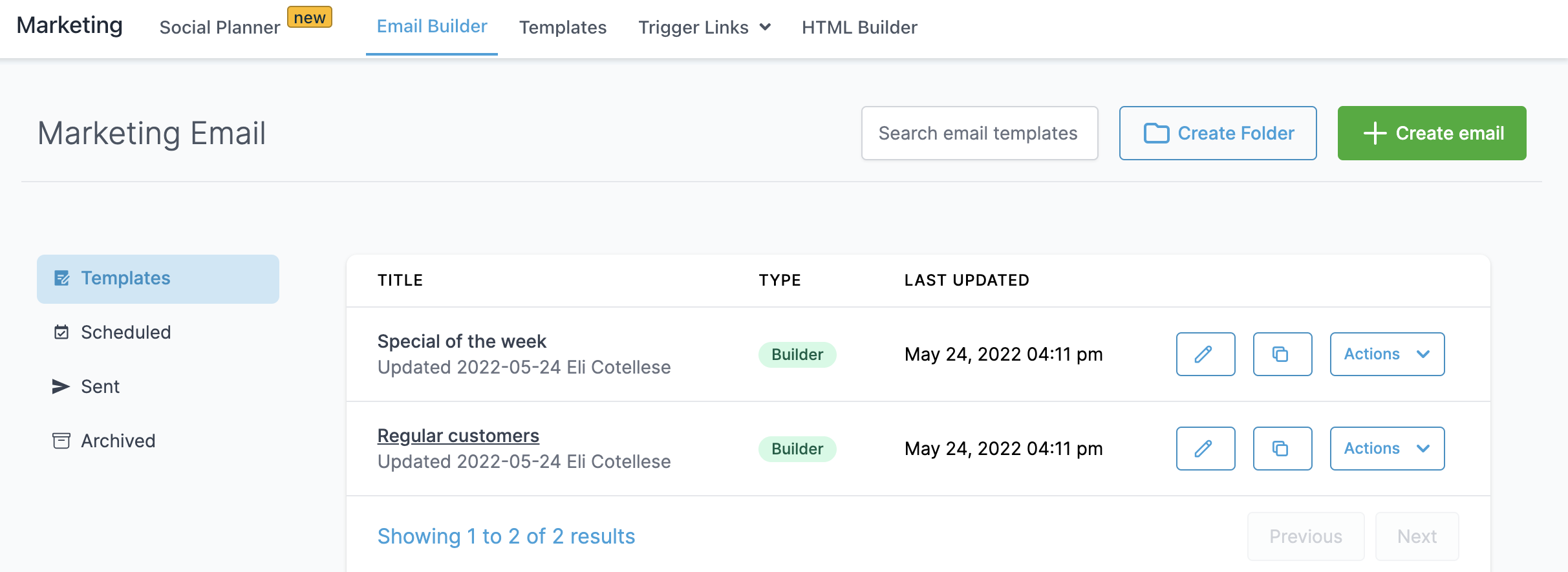Click the Create email button
This screenshot has height=572, width=1568.
coord(1432,133)
